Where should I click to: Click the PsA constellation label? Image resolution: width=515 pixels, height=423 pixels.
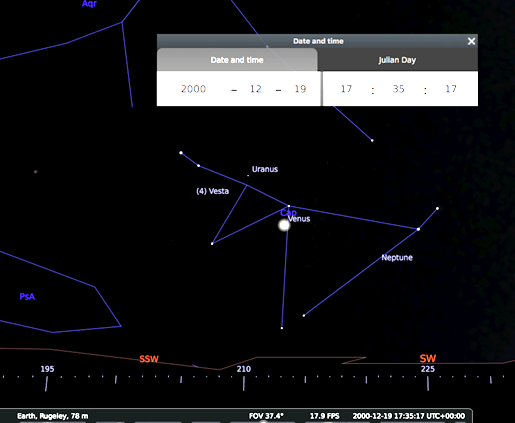(x=27, y=296)
